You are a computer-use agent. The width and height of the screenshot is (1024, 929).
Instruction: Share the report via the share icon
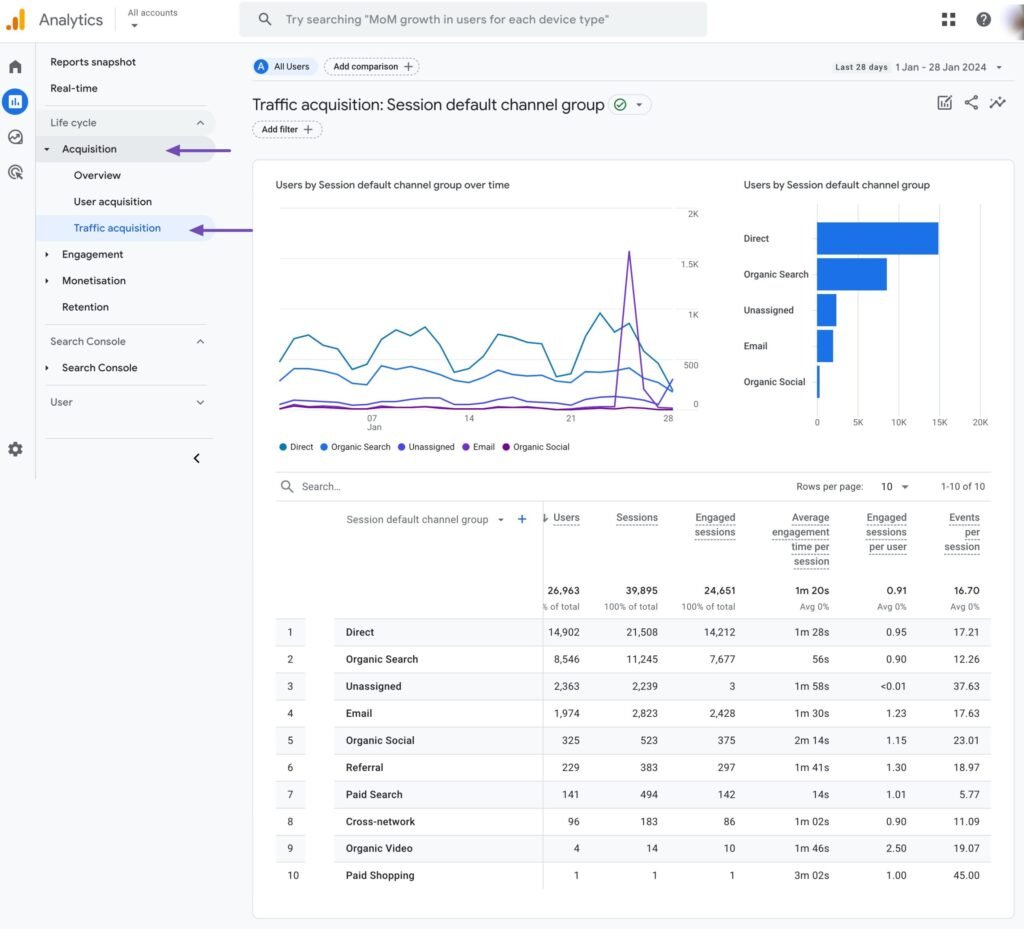click(971, 102)
